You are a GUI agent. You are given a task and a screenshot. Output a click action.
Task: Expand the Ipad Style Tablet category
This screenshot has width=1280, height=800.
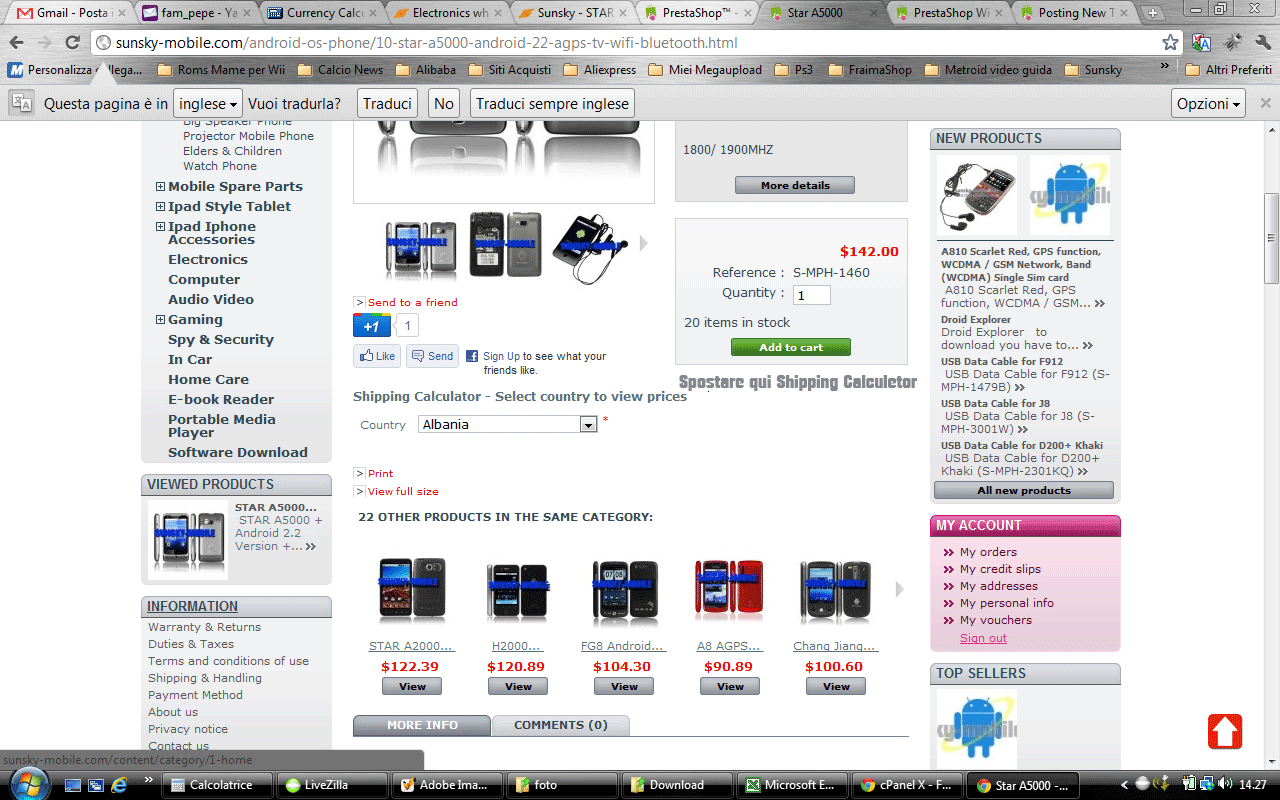[x=160, y=206]
